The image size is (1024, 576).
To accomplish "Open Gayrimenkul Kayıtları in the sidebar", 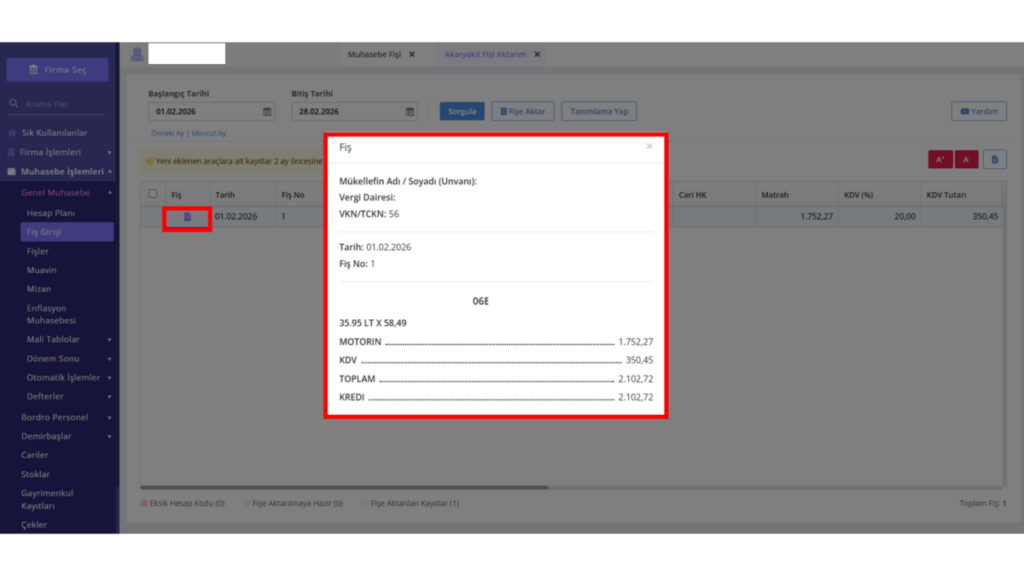I will tap(47, 500).
